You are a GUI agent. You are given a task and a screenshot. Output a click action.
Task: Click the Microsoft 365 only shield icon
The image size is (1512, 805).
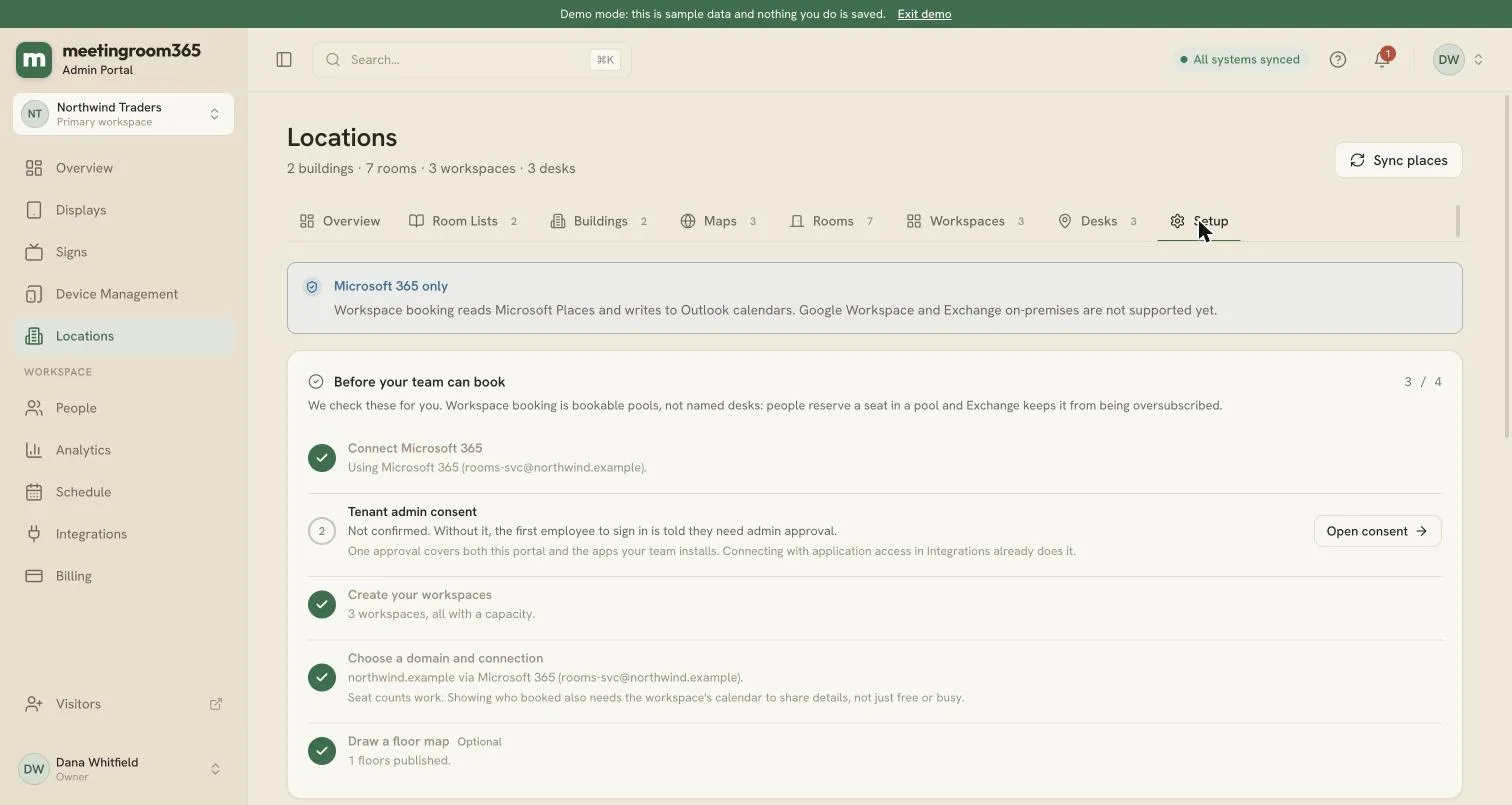[312, 287]
